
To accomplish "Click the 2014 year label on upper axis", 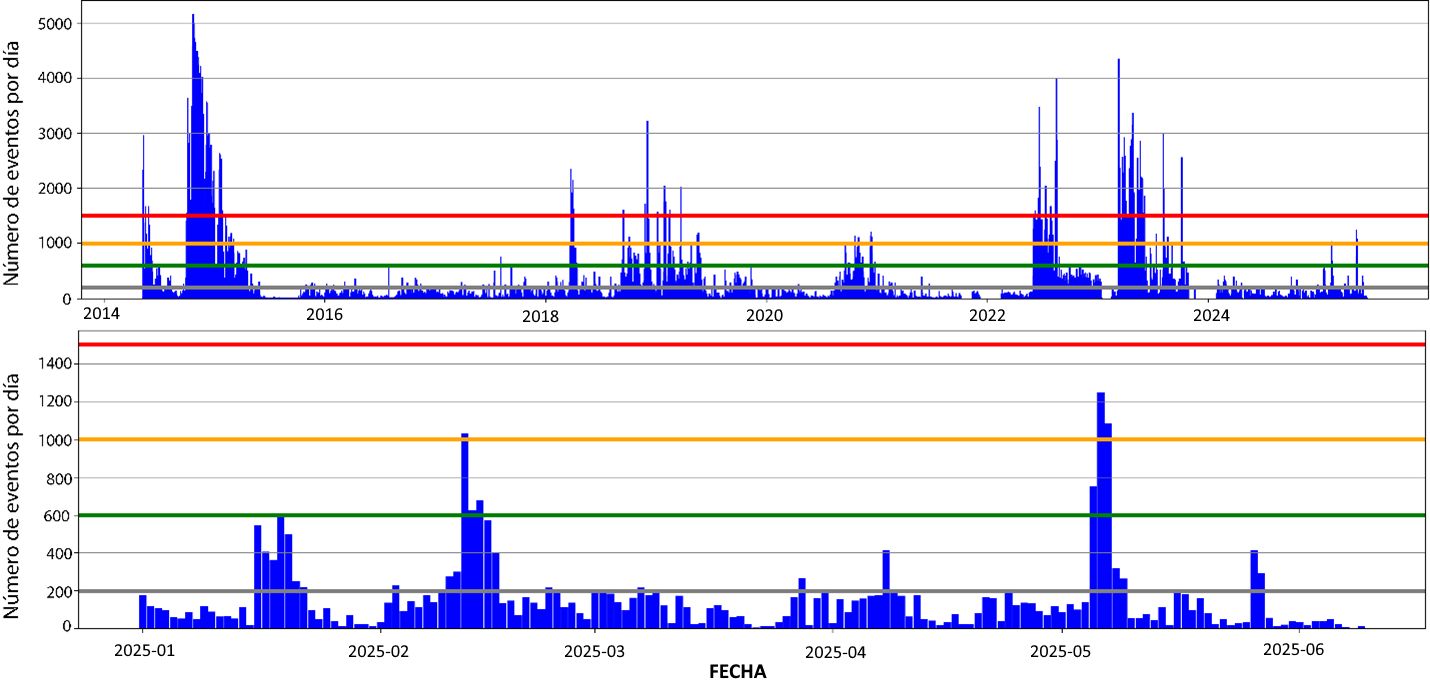I will click(101, 316).
